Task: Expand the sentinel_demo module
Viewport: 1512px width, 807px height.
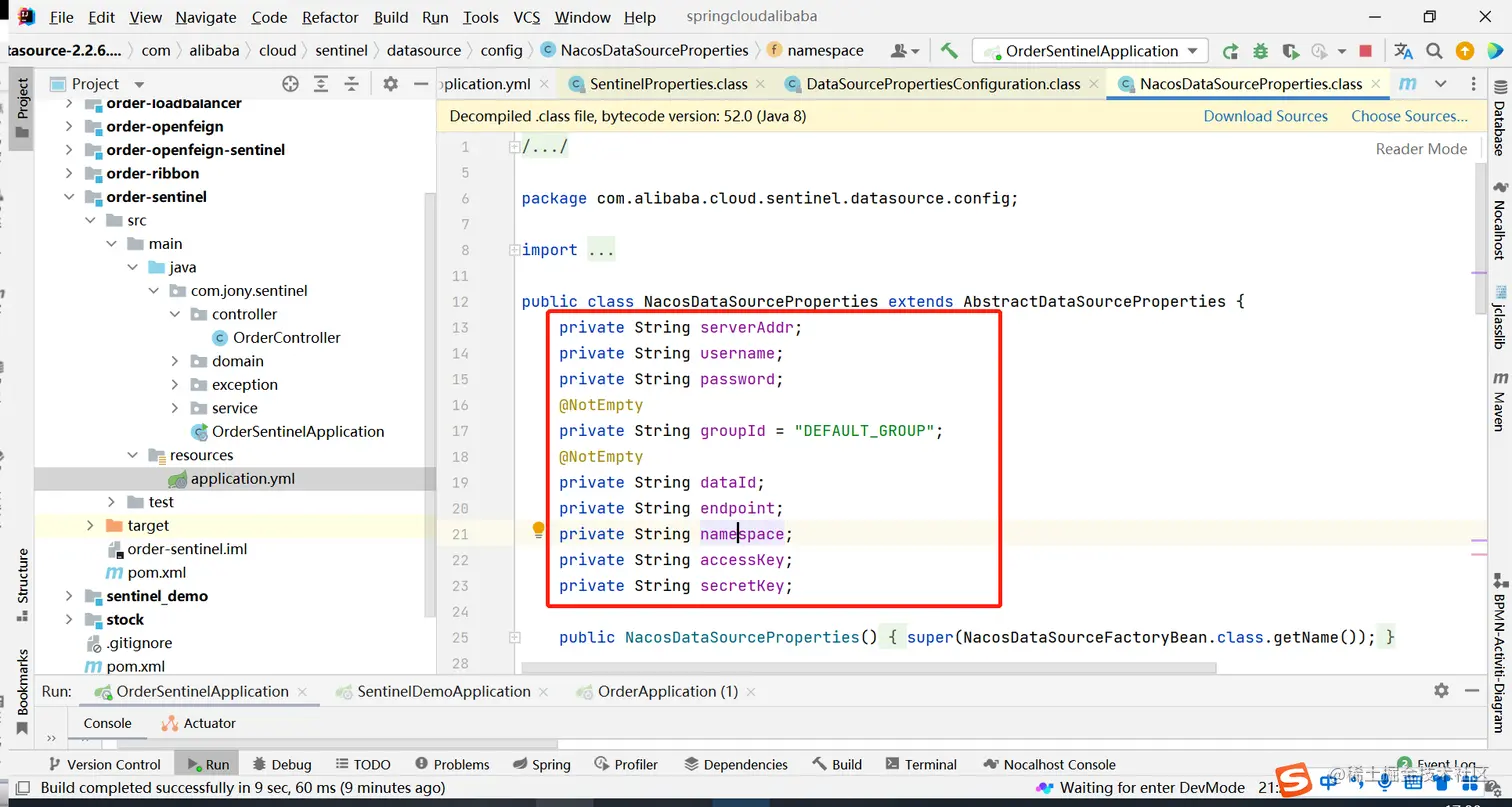Action: coord(69,596)
